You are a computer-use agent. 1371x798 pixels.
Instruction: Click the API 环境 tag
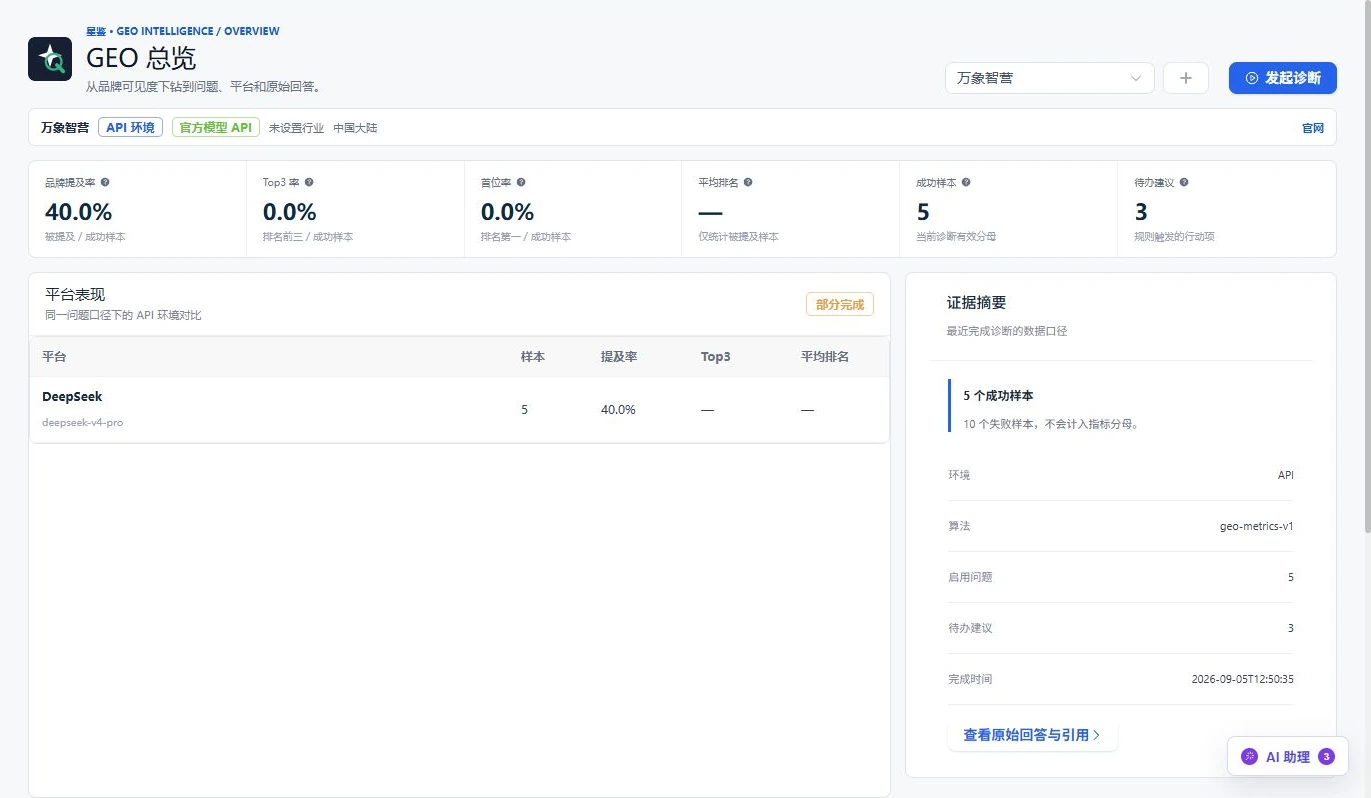tap(130, 128)
